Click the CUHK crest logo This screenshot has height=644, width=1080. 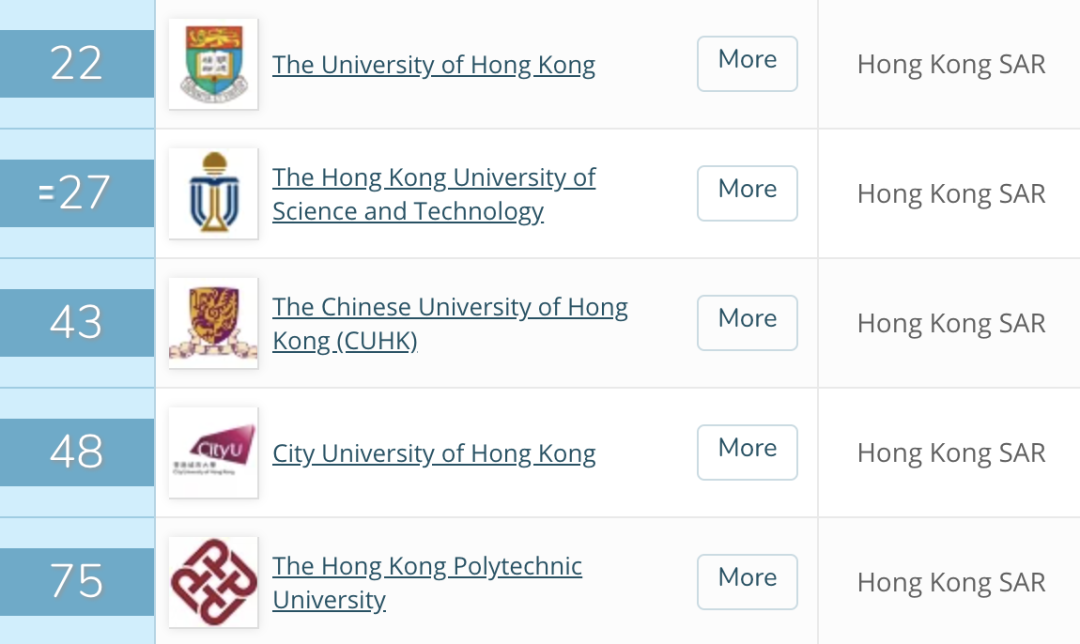point(214,323)
